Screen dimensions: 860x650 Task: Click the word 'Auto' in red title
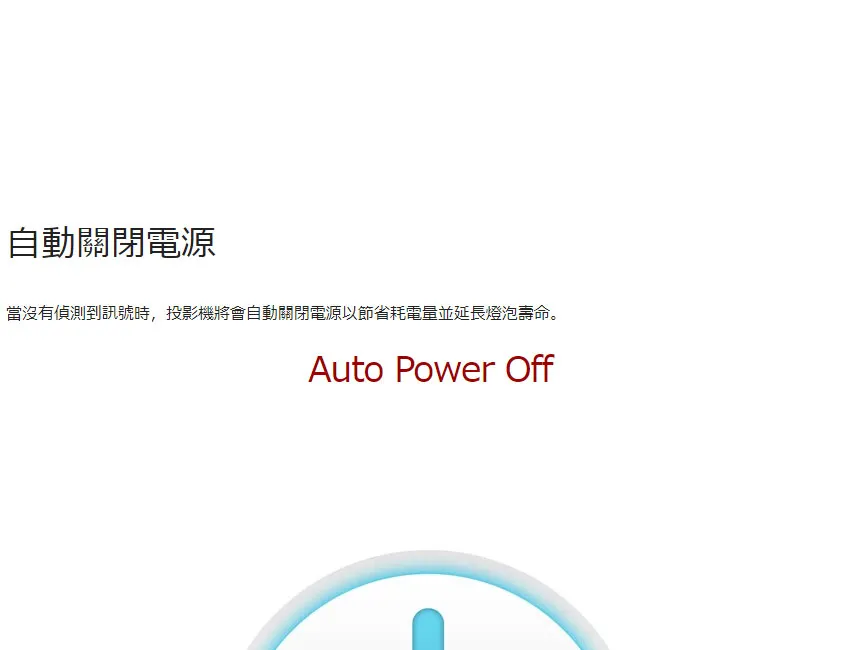pos(345,369)
